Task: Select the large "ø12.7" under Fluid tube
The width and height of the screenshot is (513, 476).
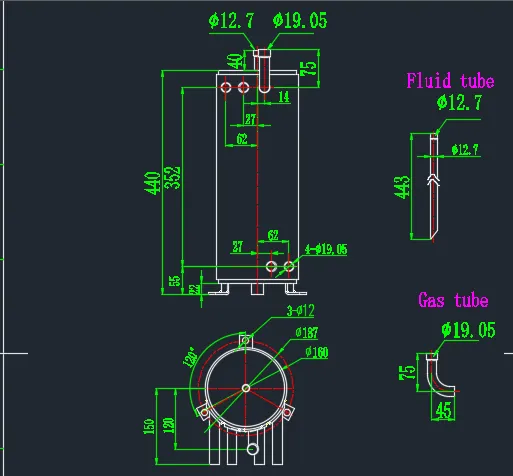Action: tap(459, 102)
